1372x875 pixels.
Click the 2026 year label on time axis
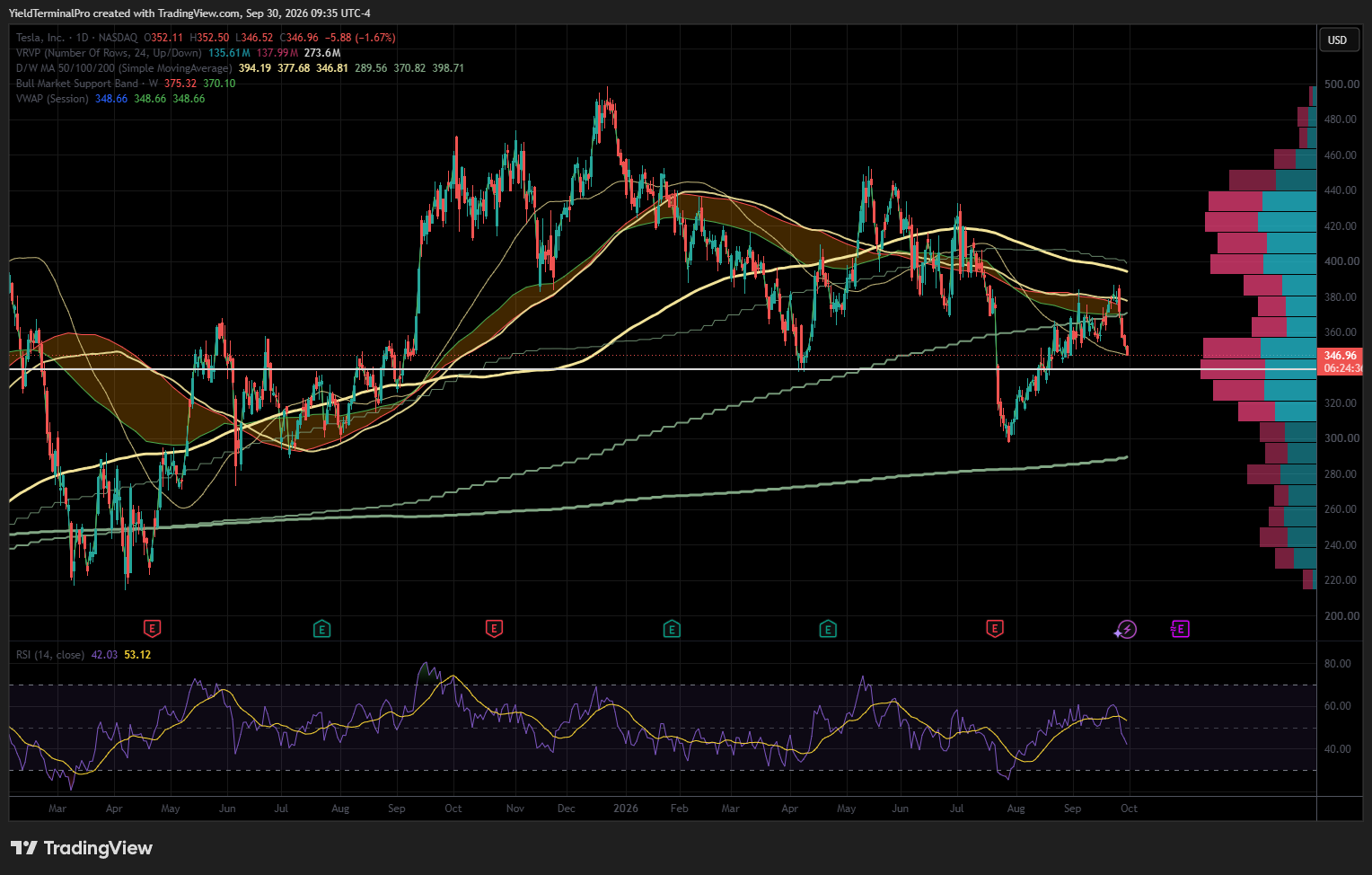626,809
